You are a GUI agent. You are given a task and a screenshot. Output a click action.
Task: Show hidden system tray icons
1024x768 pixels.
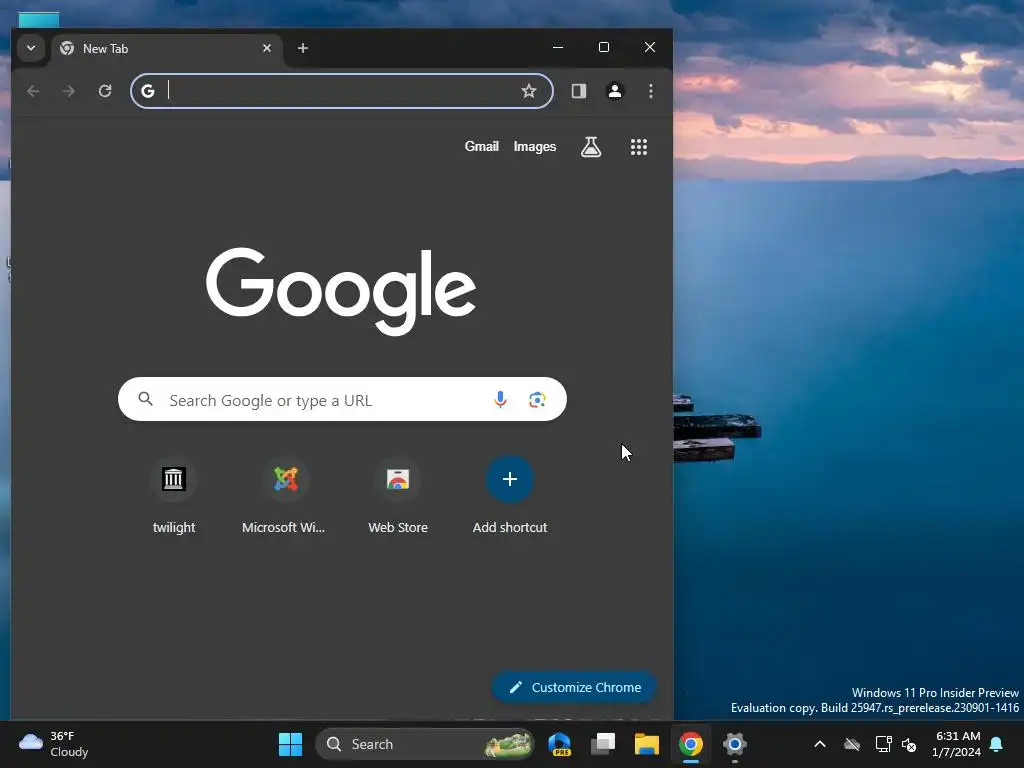point(820,744)
